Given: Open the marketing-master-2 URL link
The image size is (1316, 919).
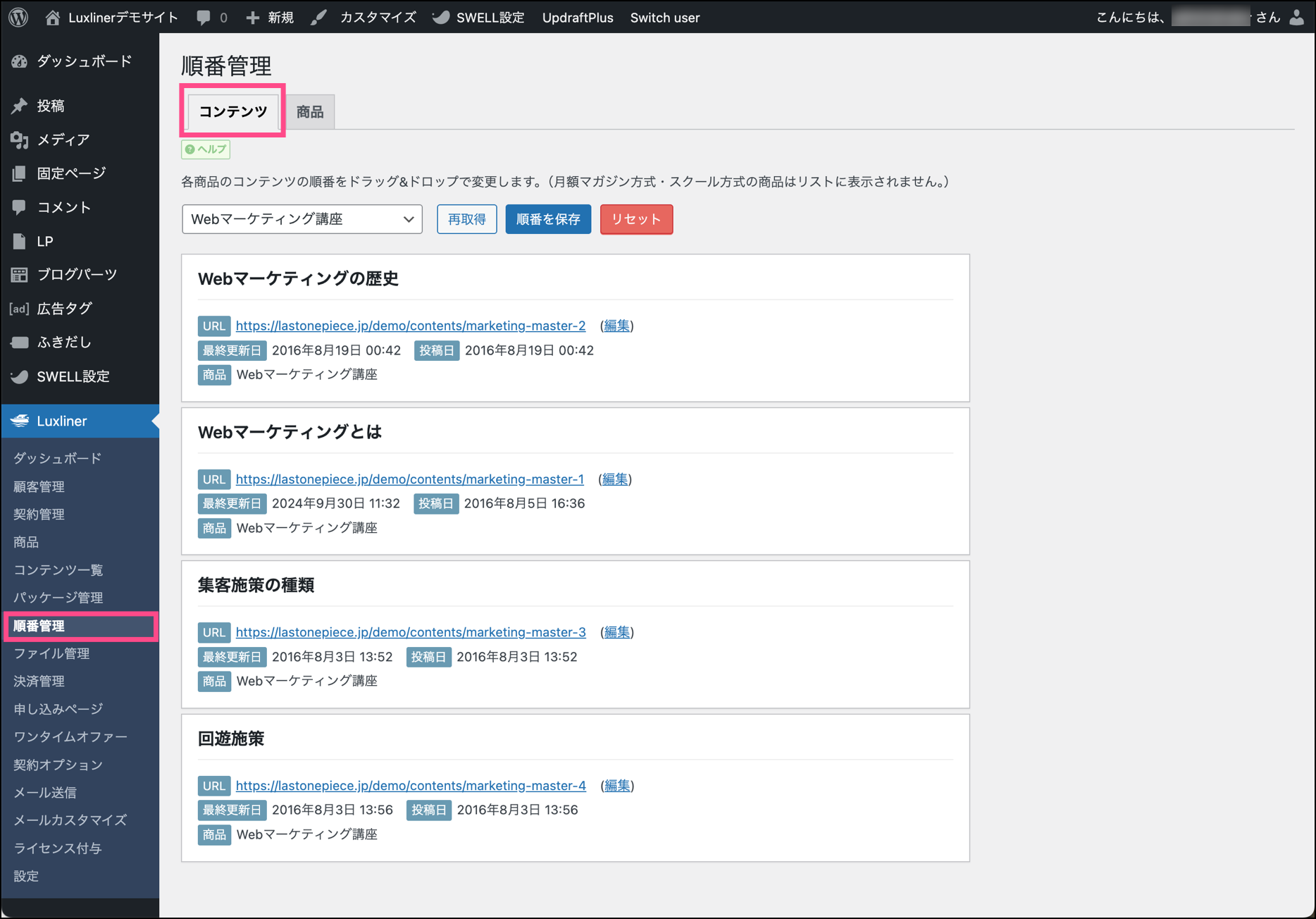Looking at the screenshot, I should (410, 326).
